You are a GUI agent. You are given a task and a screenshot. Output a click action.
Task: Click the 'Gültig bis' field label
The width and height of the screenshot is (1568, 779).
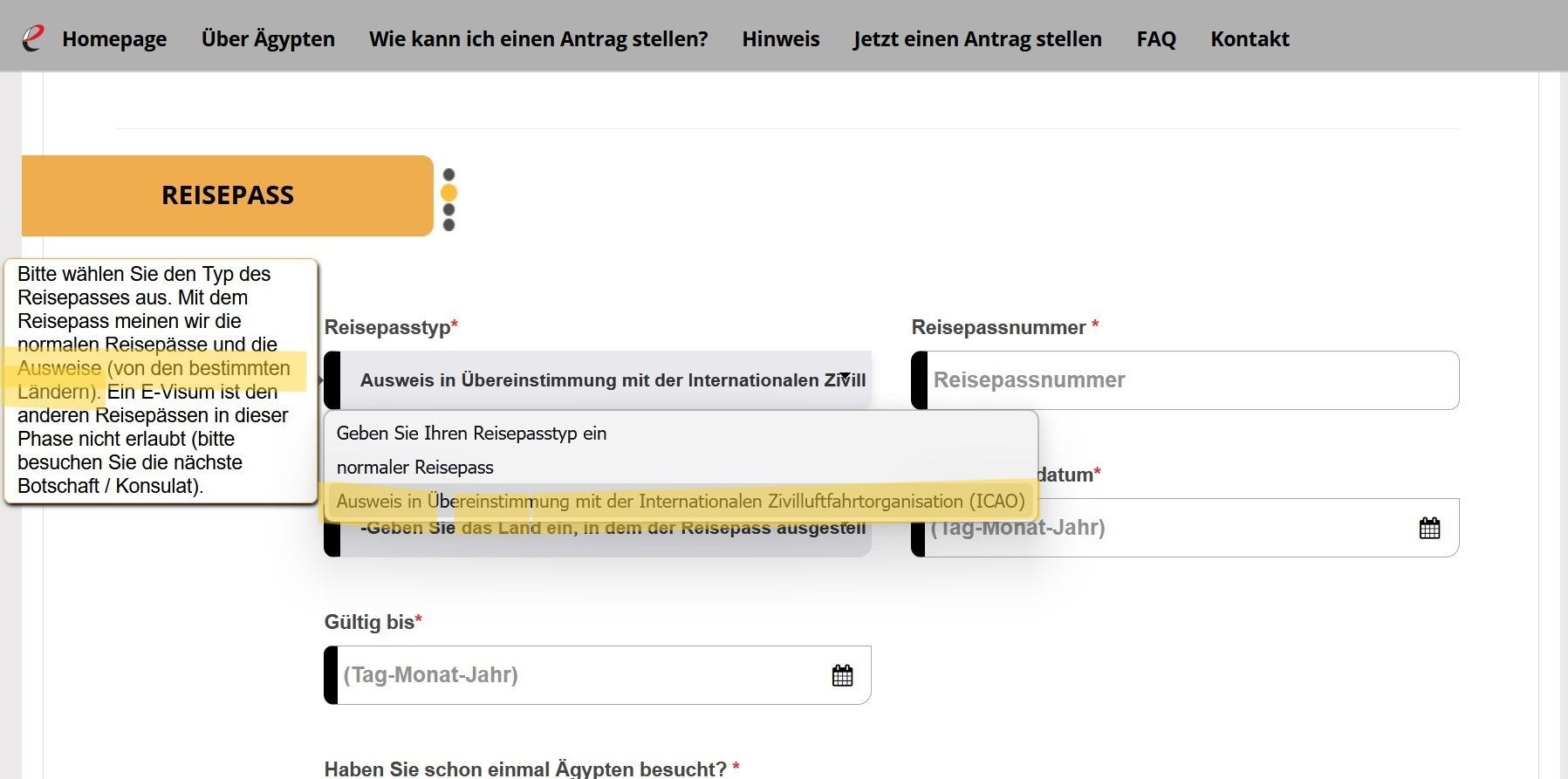pyautogui.click(x=373, y=623)
